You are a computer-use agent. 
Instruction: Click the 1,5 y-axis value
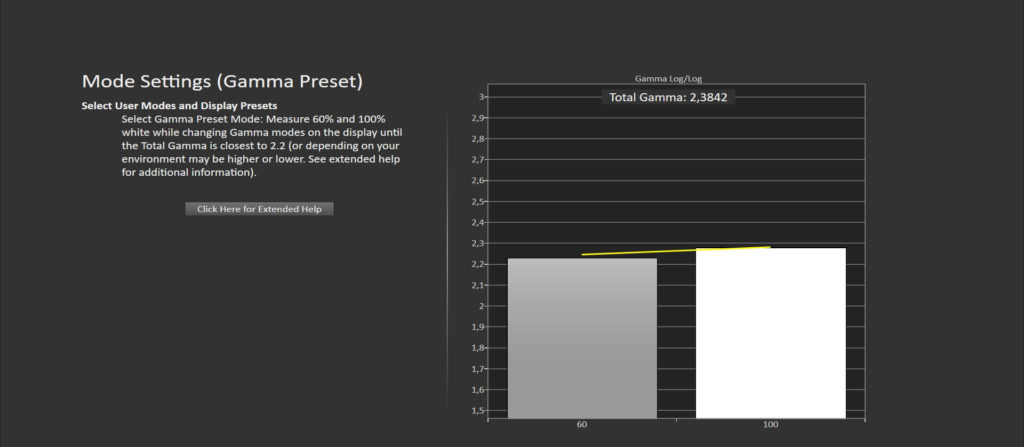pos(477,410)
